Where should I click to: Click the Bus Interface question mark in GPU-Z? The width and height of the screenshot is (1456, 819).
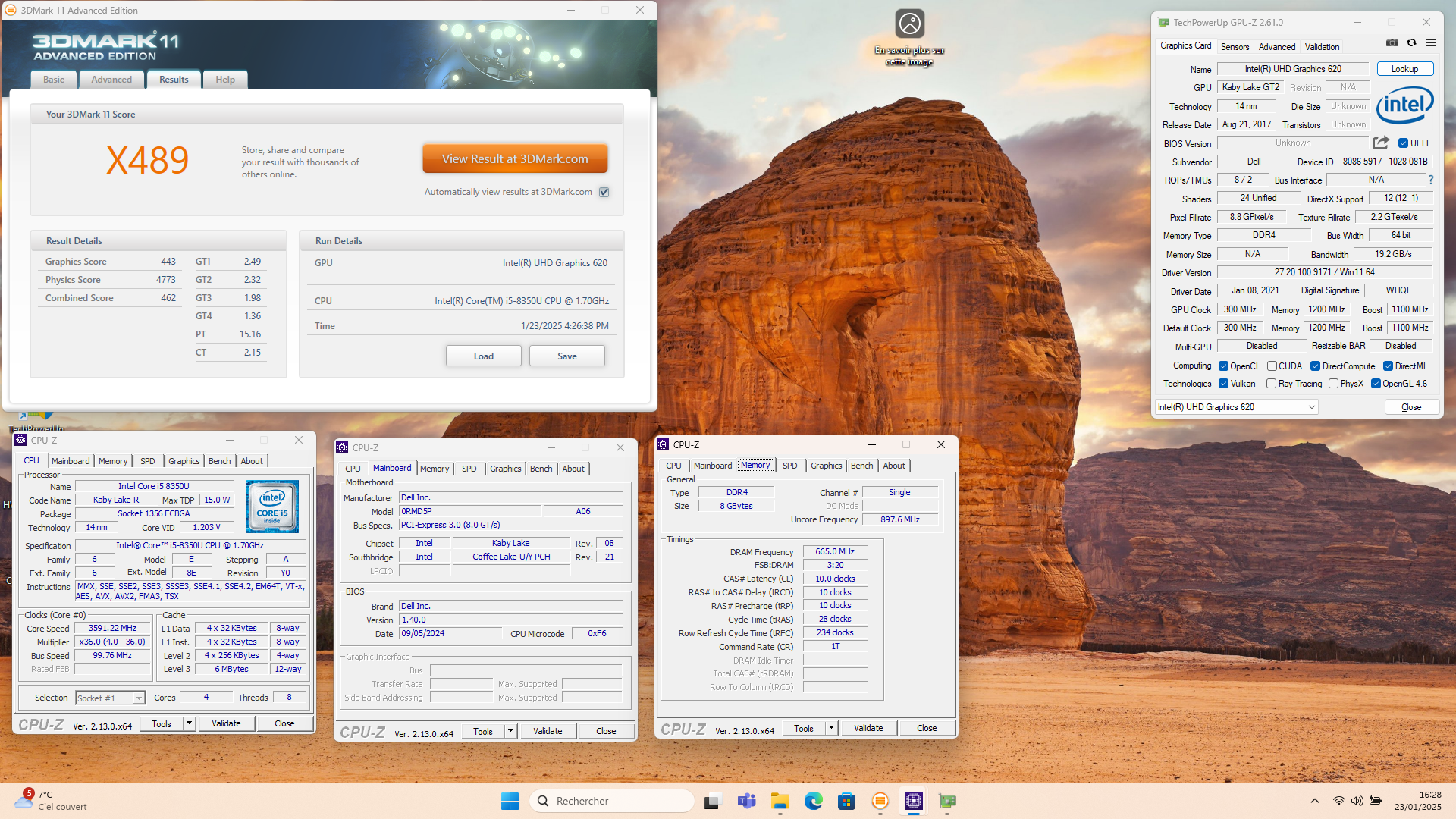(1431, 180)
